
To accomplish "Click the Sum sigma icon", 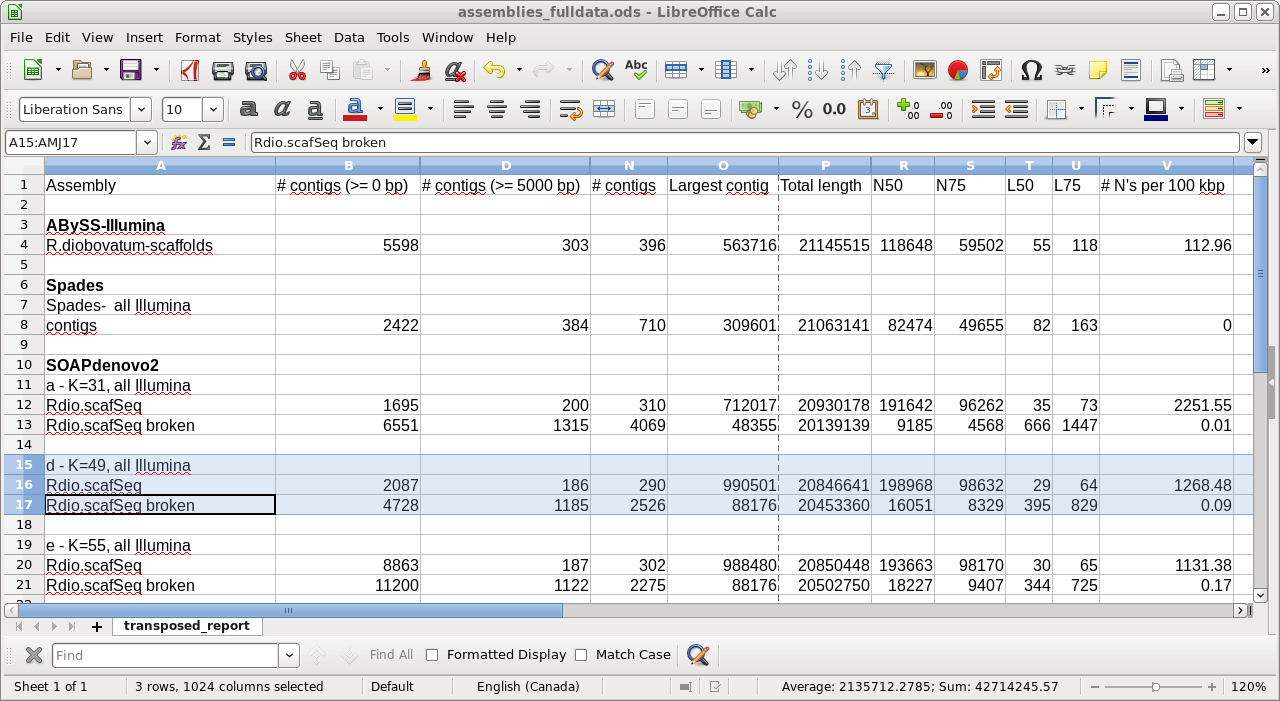I will [x=204, y=142].
